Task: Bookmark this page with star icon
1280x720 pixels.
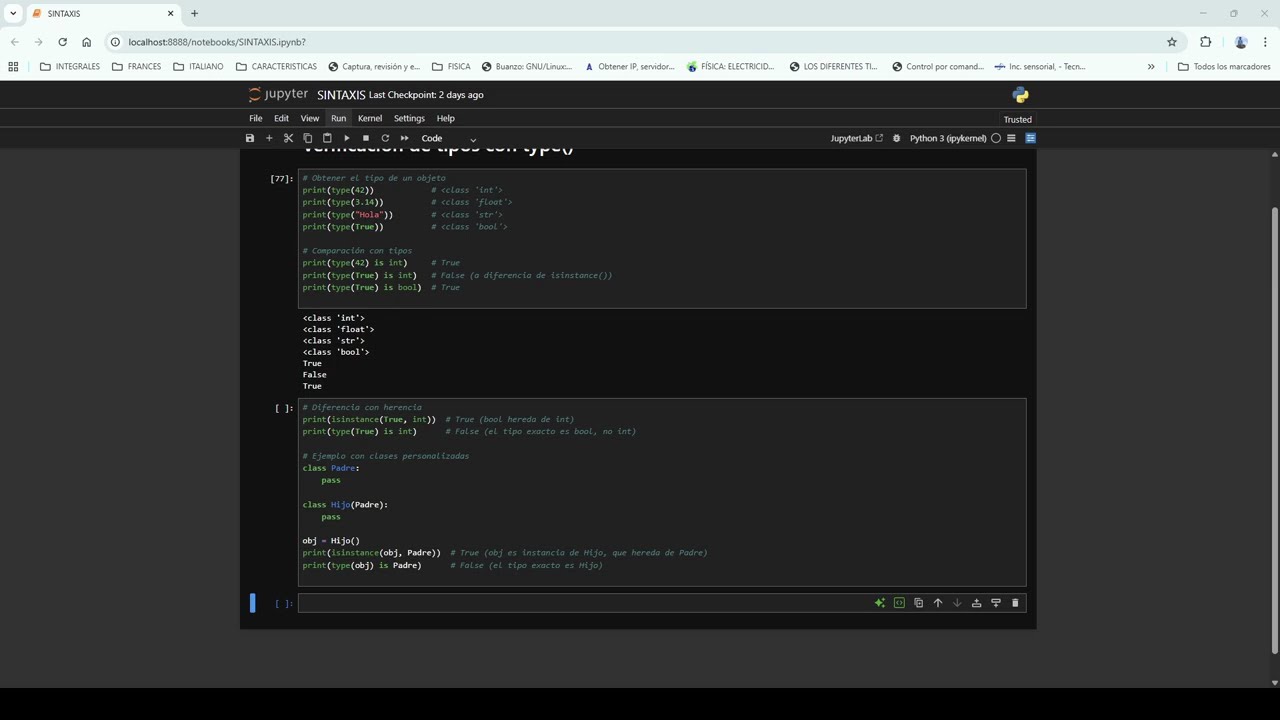Action: [1172, 42]
